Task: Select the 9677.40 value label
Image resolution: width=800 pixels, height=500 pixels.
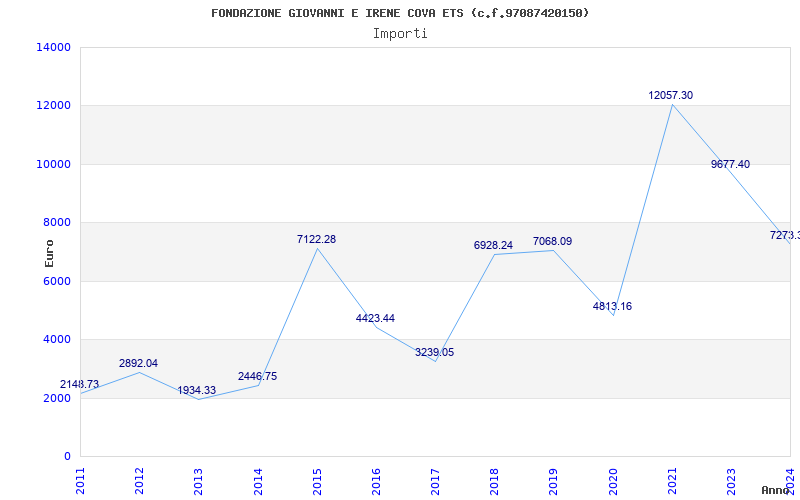Action: [x=730, y=165]
